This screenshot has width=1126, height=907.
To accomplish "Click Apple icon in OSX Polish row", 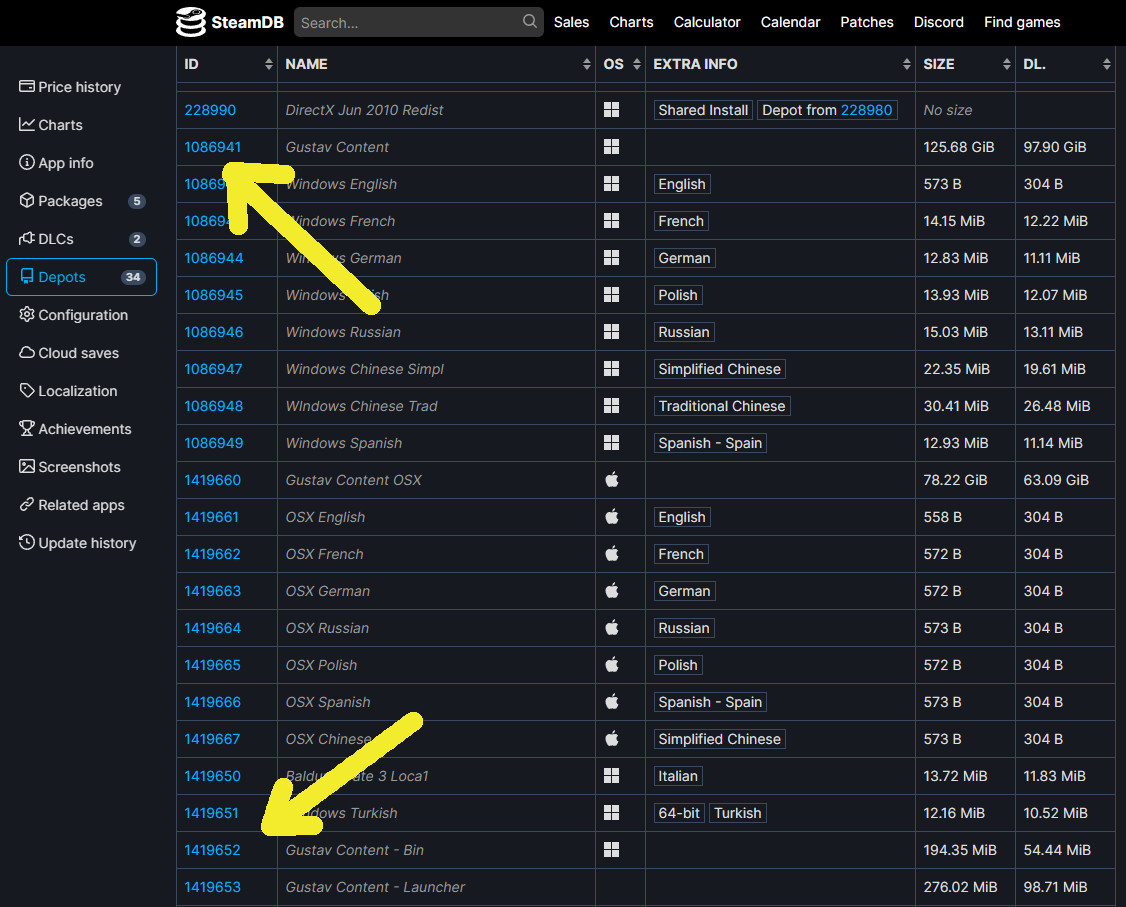I will [611, 665].
